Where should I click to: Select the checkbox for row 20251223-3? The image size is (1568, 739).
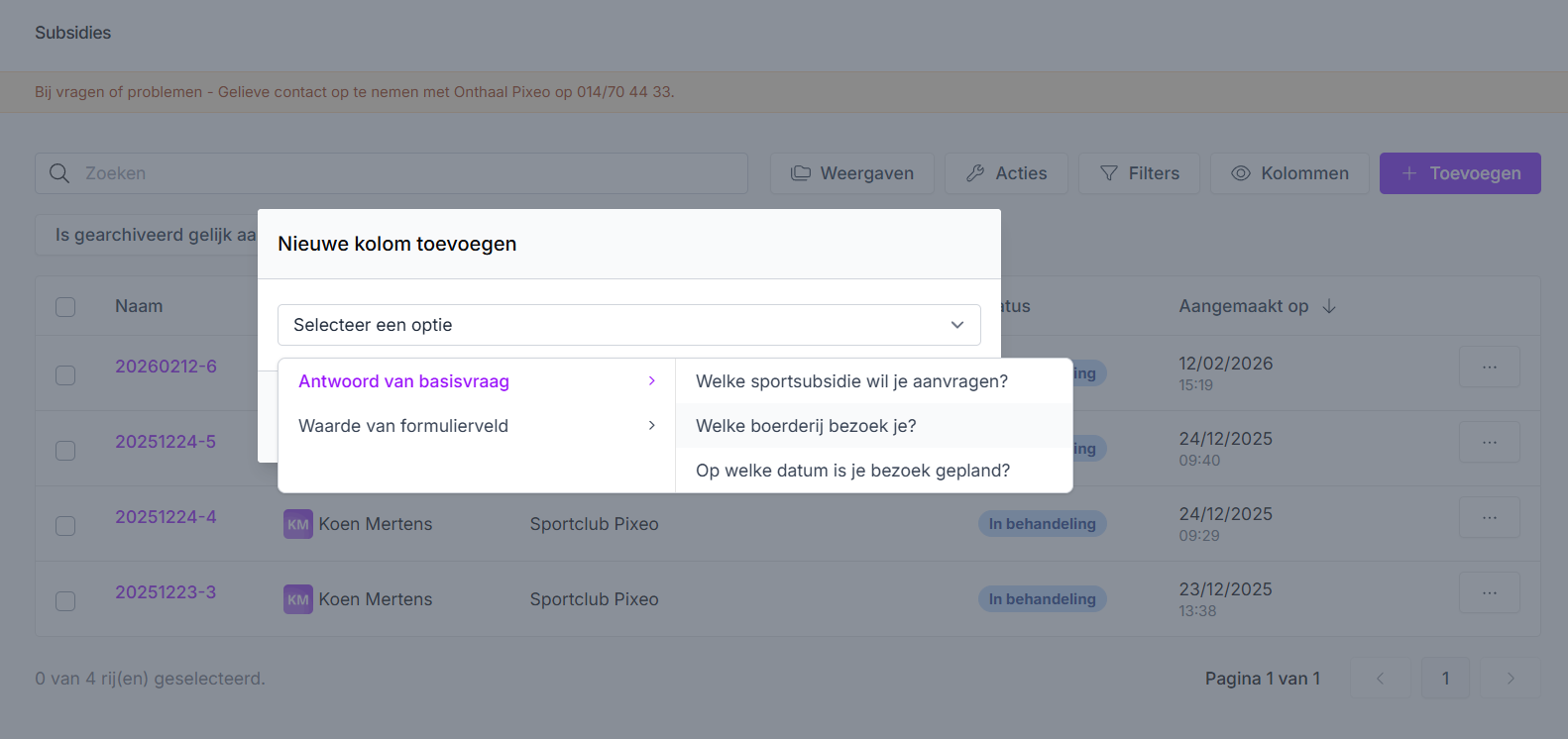65,601
